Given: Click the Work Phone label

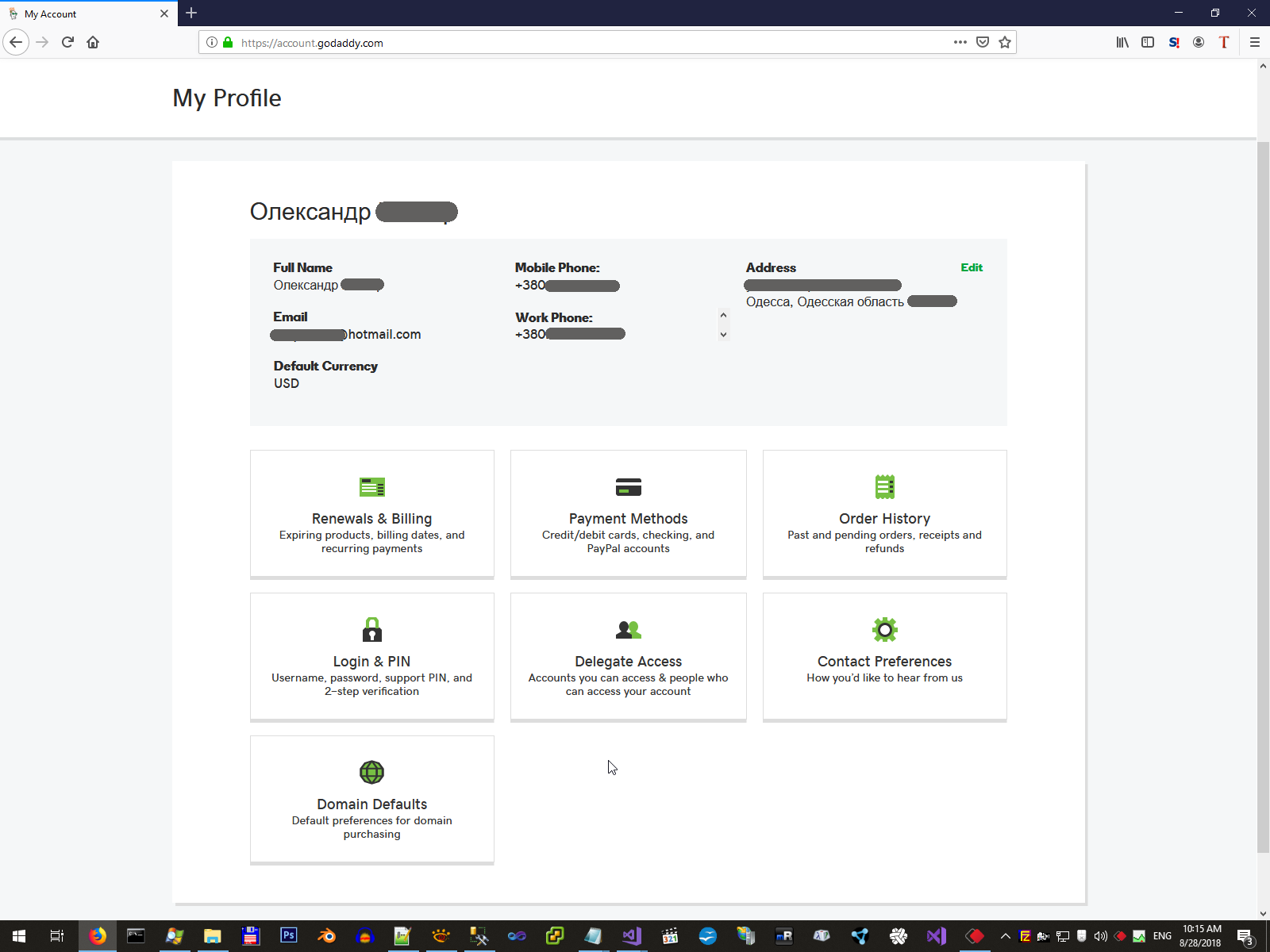Looking at the screenshot, I should coord(554,317).
